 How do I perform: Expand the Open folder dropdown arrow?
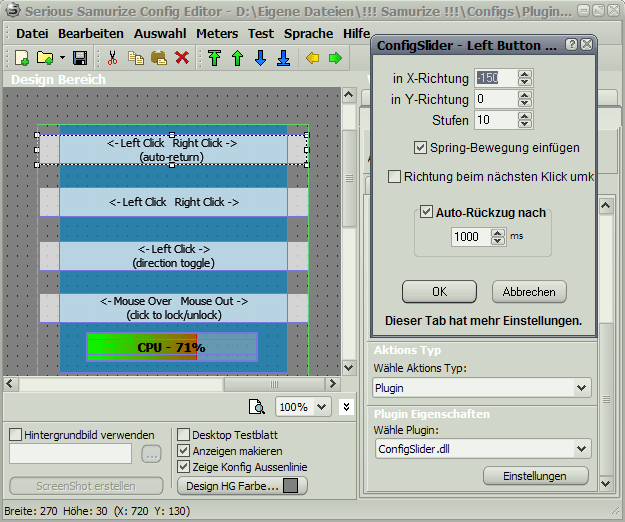pyautogui.click(x=63, y=58)
